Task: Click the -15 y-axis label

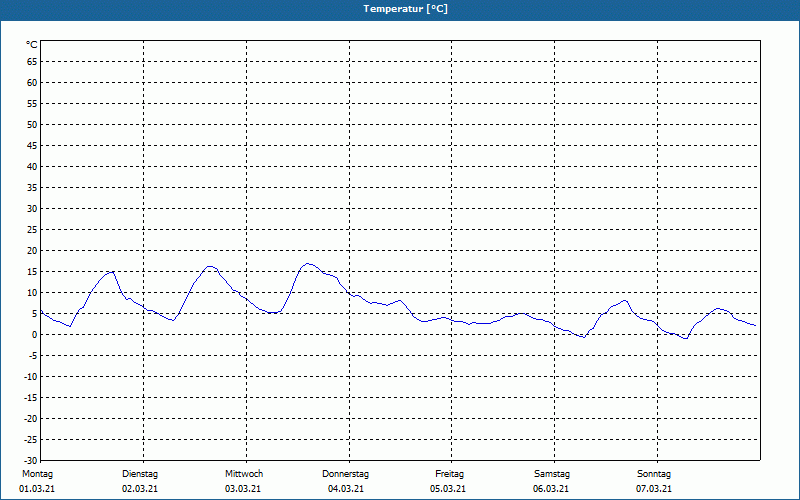Action: 31,397
